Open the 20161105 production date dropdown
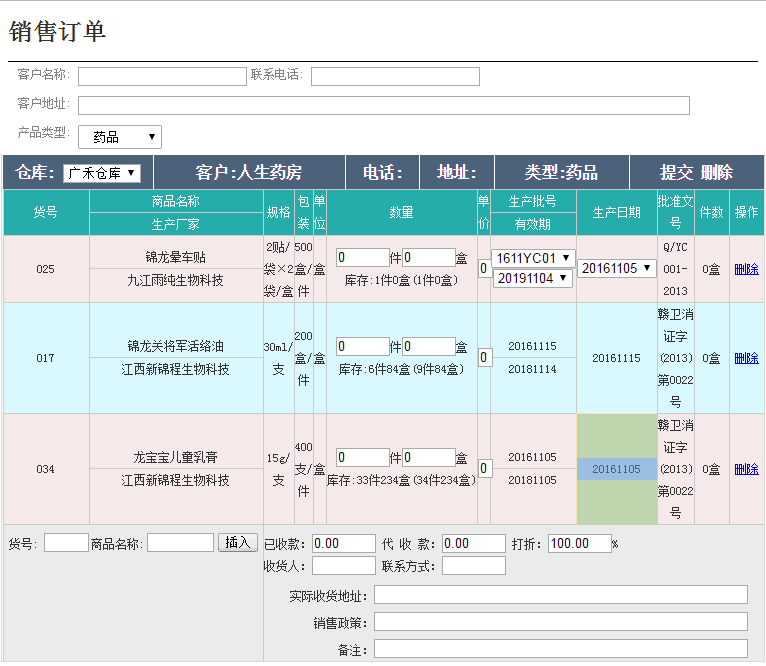The width and height of the screenshot is (766, 666). (x=617, y=268)
